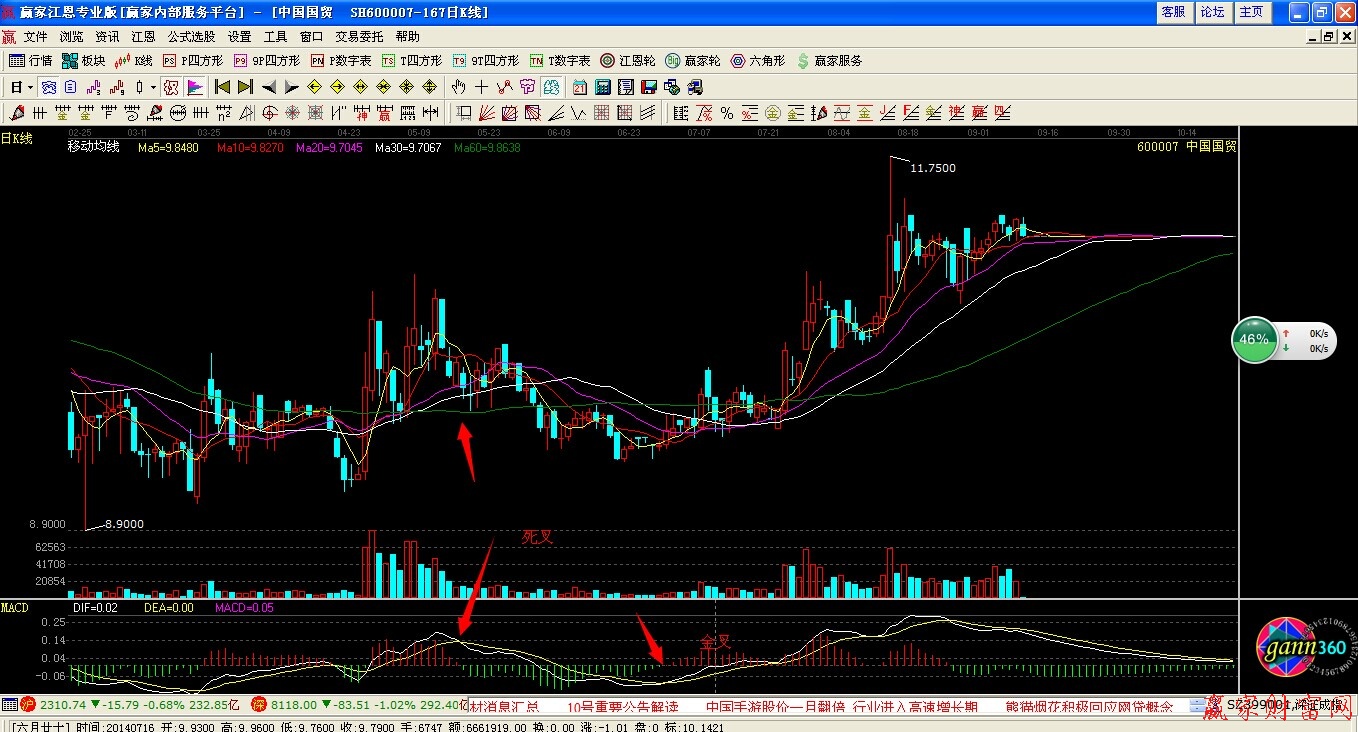Jump to first bar with skip-to-start arrow
Screen dimensions: 1358x732
pos(223,87)
